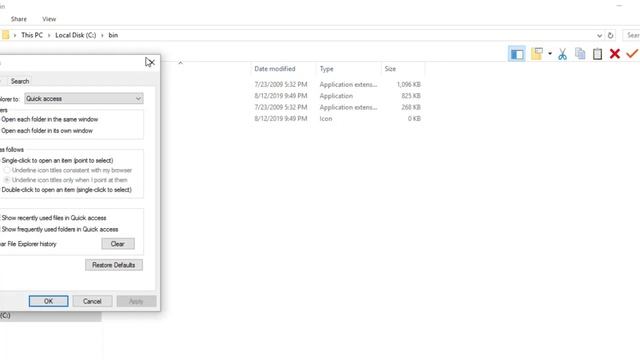The image size is (640, 360).
Task: Click in the Search box field
Action: pos(631,36)
